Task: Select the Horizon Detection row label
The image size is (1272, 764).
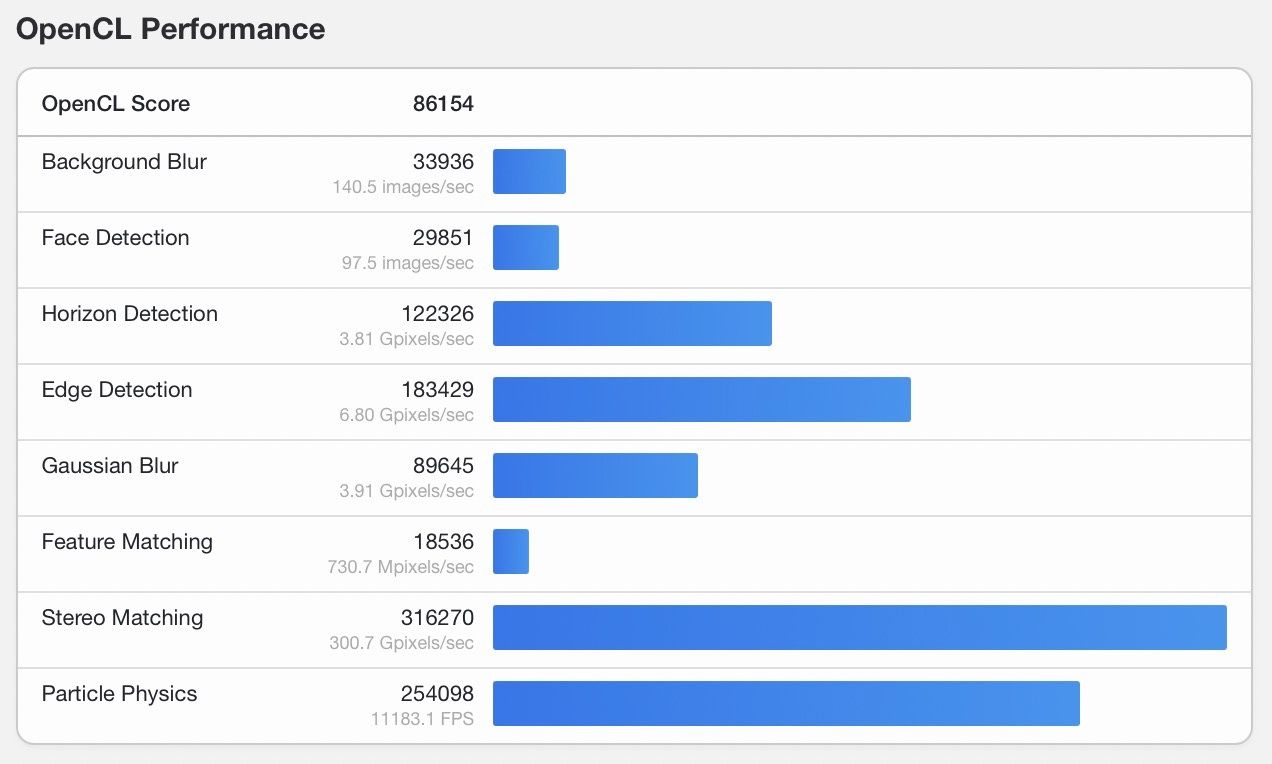Action: pos(129,314)
